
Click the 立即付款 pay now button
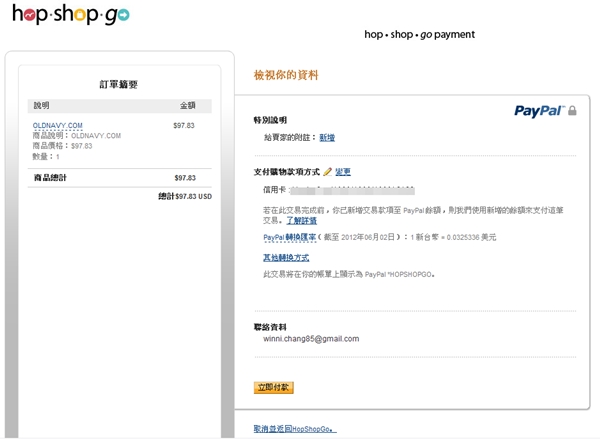[274, 387]
